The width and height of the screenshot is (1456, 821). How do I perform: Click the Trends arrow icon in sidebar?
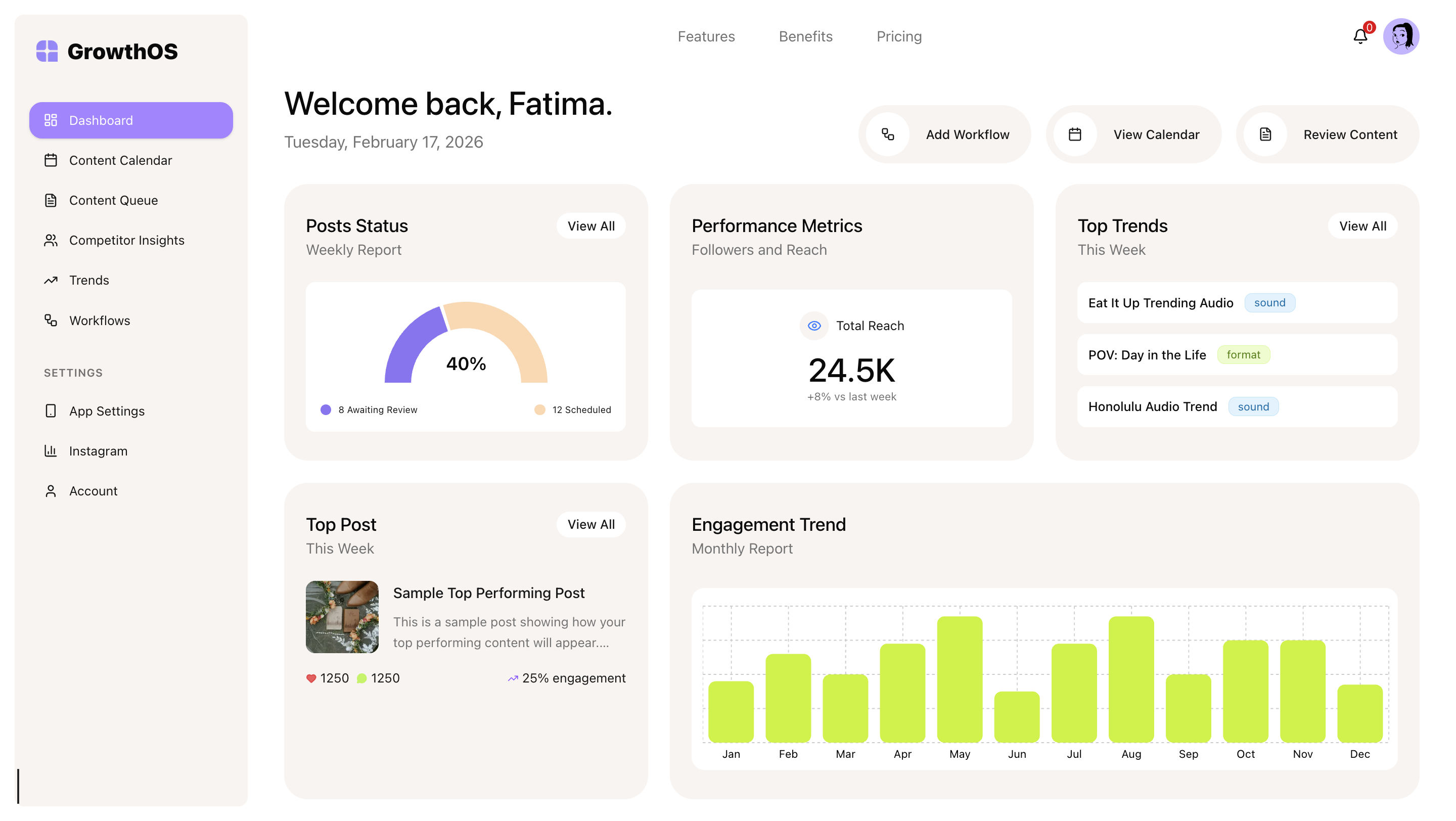point(52,280)
